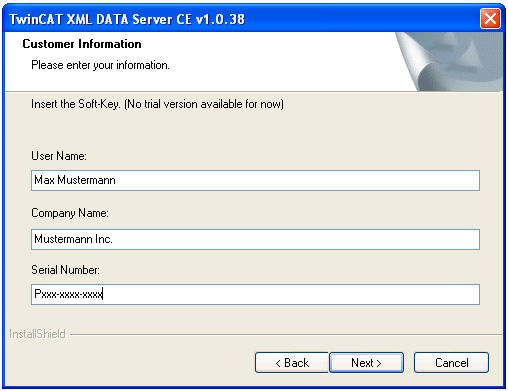Click the 'Serial Number:' label
Screen dimensions: 508x391
(65, 270)
